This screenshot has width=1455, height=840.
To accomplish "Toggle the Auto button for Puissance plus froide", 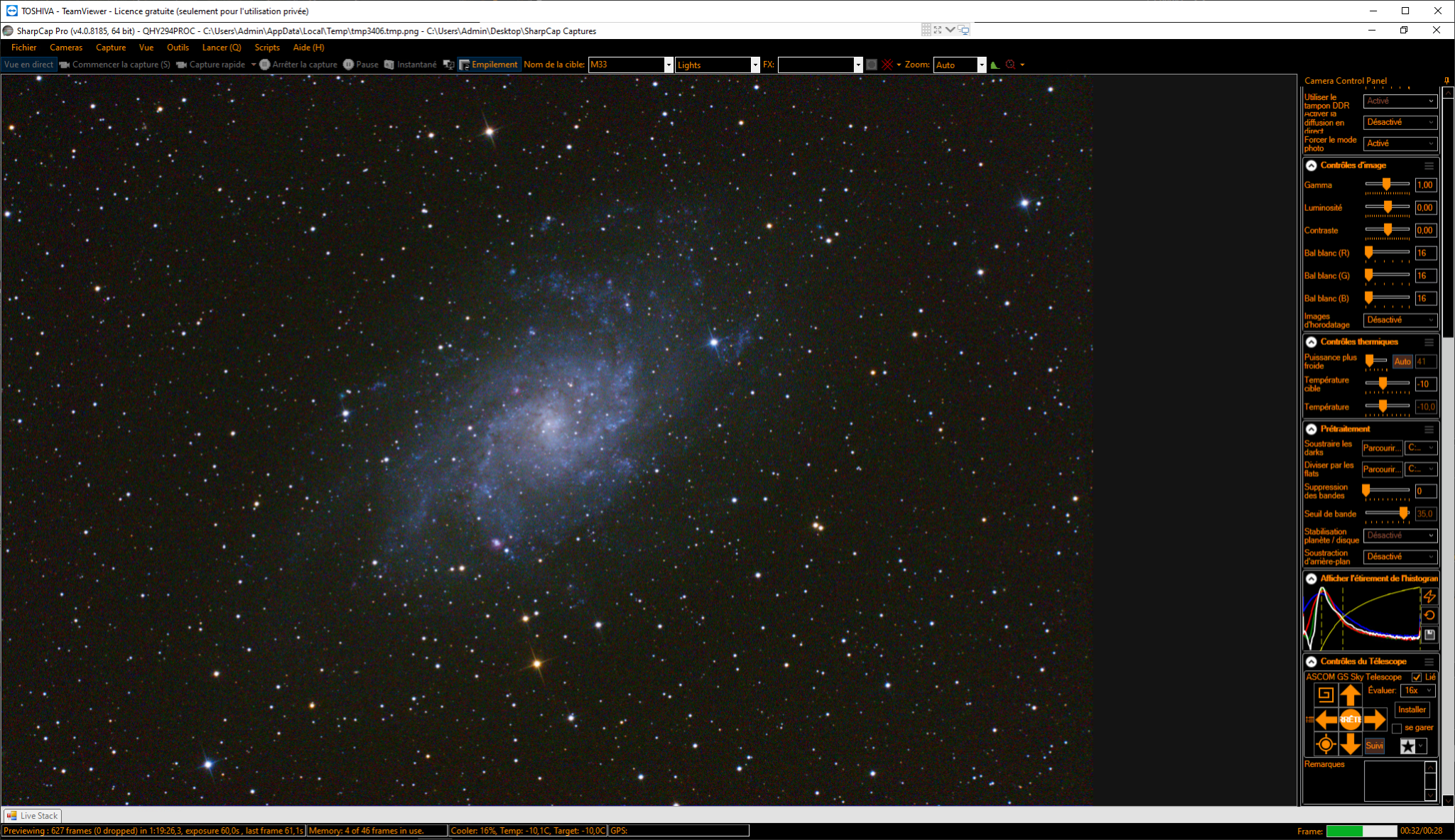I will point(1402,361).
